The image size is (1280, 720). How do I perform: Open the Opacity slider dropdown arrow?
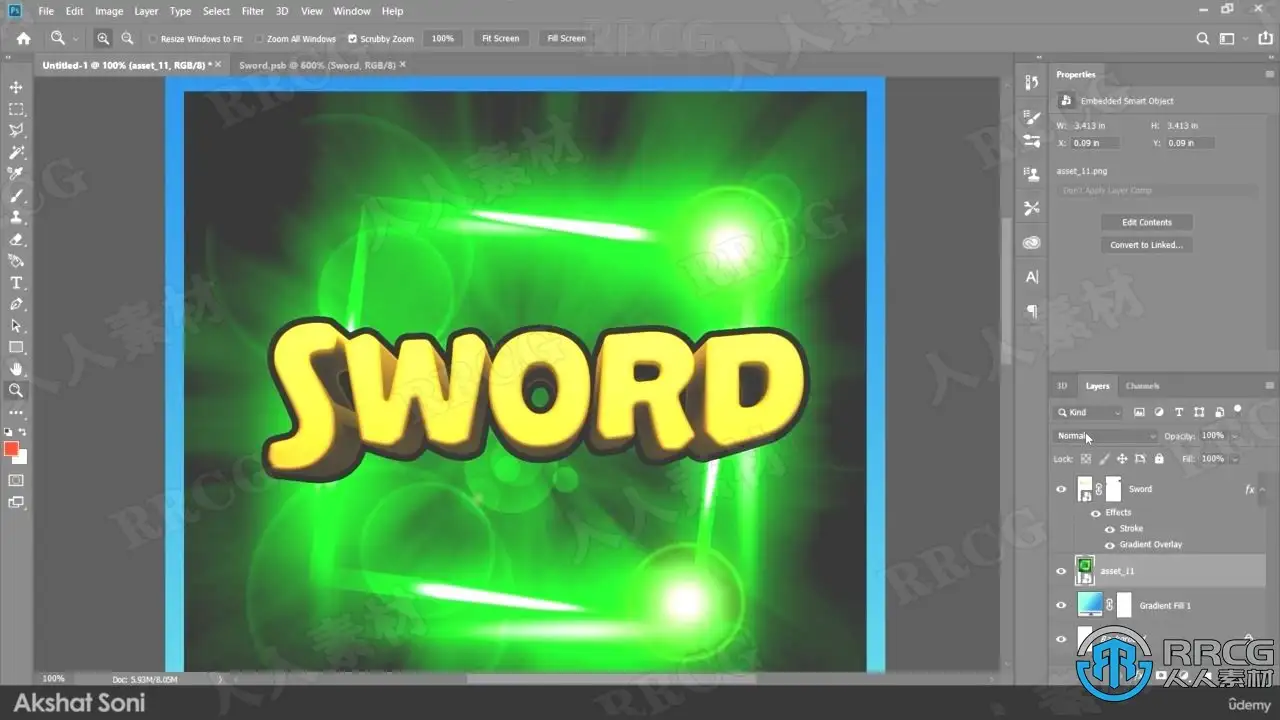[x=1234, y=436]
